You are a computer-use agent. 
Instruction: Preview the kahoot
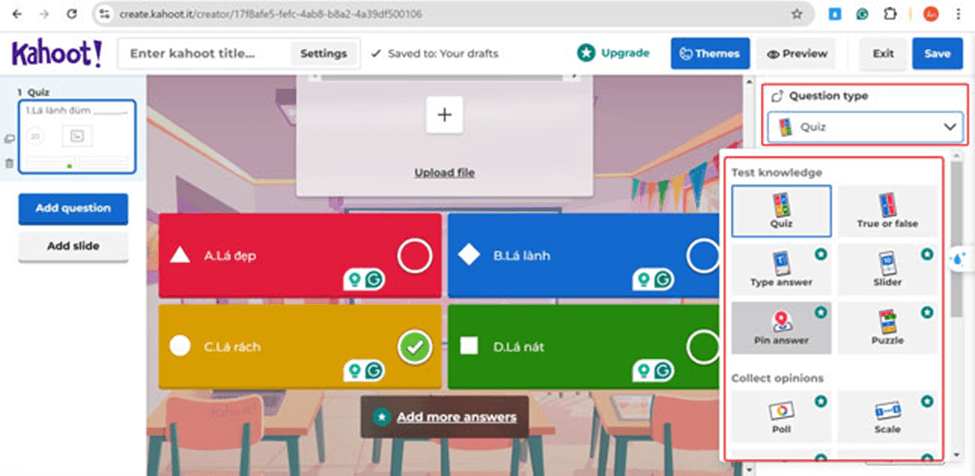tap(797, 53)
